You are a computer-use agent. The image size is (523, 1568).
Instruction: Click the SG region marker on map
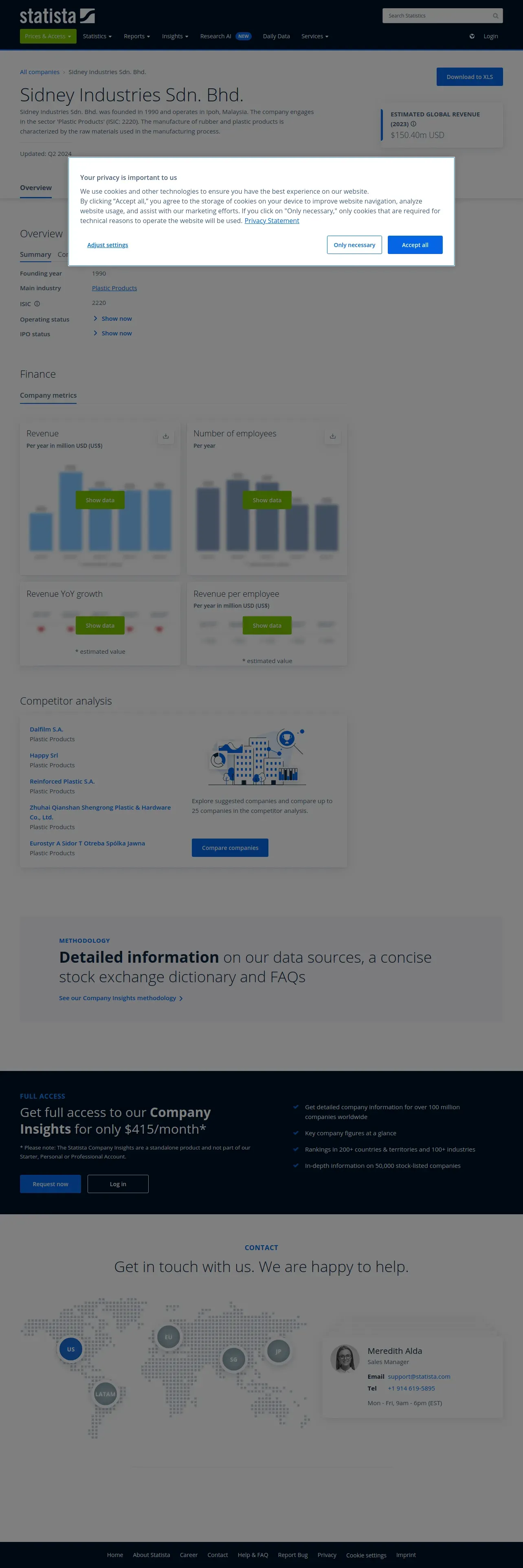pyautogui.click(x=234, y=1359)
